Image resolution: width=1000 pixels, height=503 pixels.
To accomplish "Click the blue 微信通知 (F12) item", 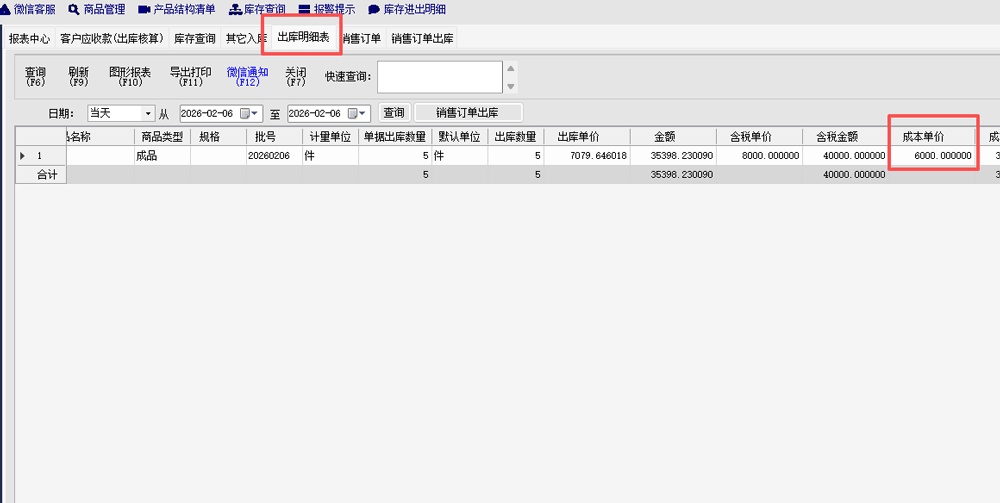I will (x=247, y=76).
